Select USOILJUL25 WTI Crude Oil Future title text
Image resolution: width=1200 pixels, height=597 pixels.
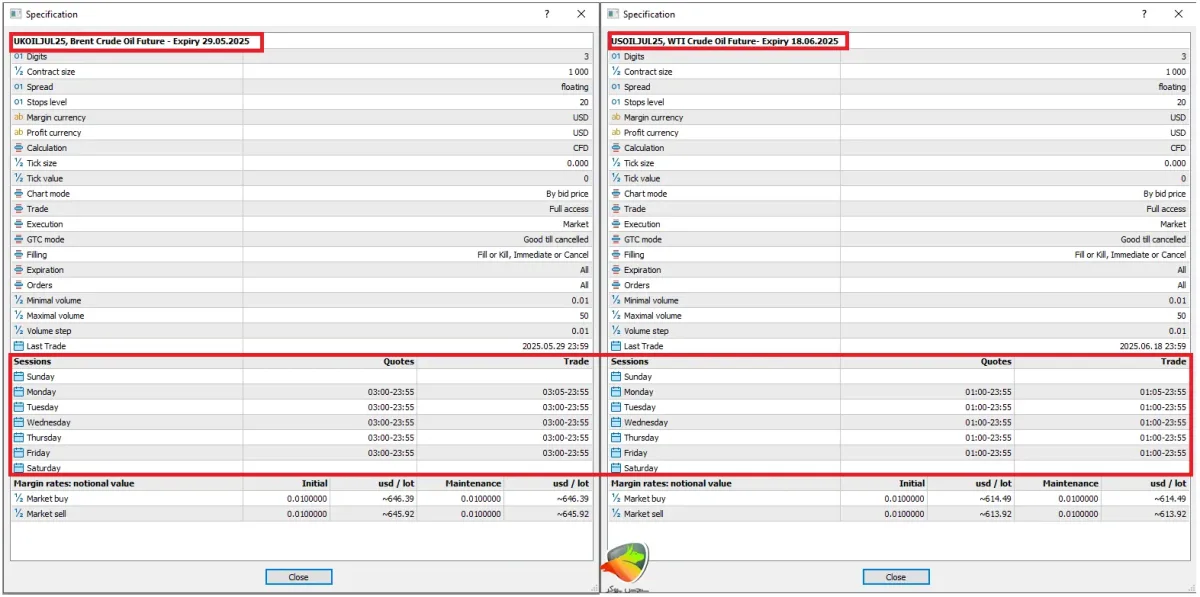pos(725,41)
